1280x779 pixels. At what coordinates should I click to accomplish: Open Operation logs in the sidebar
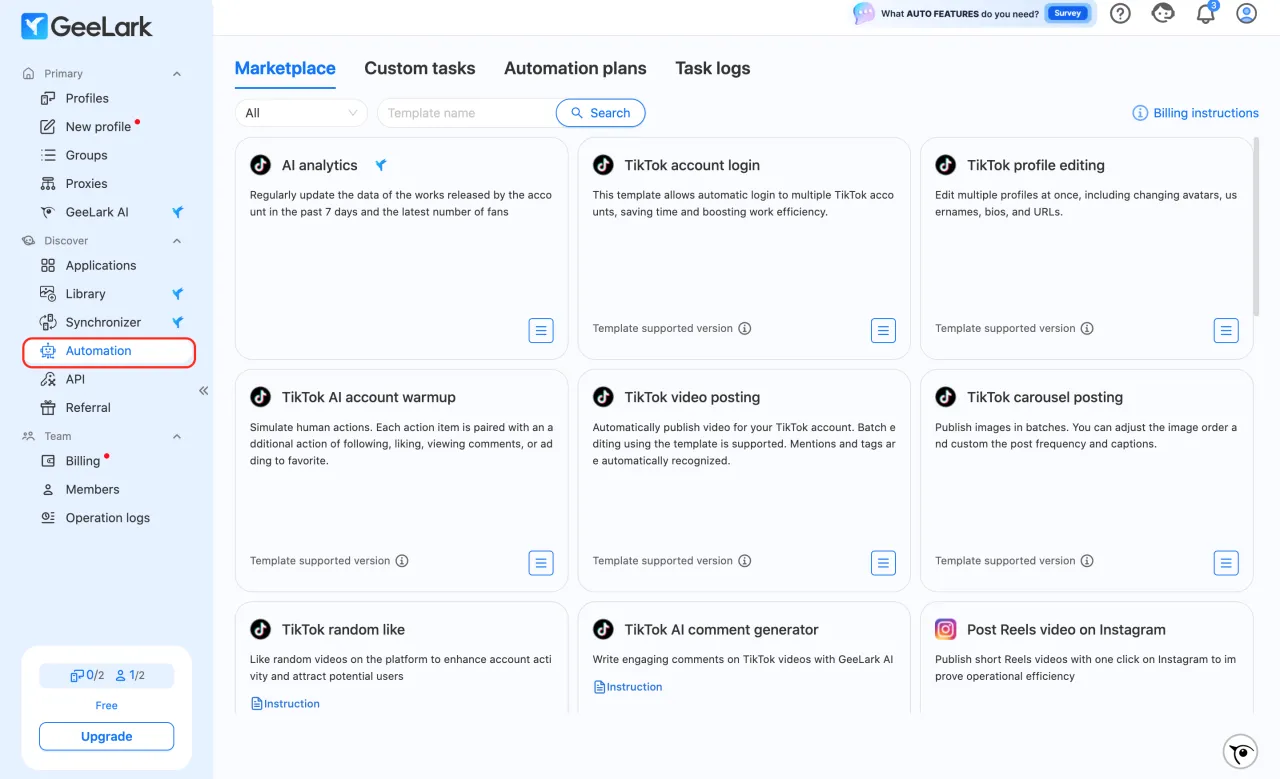(x=107, y=518)
